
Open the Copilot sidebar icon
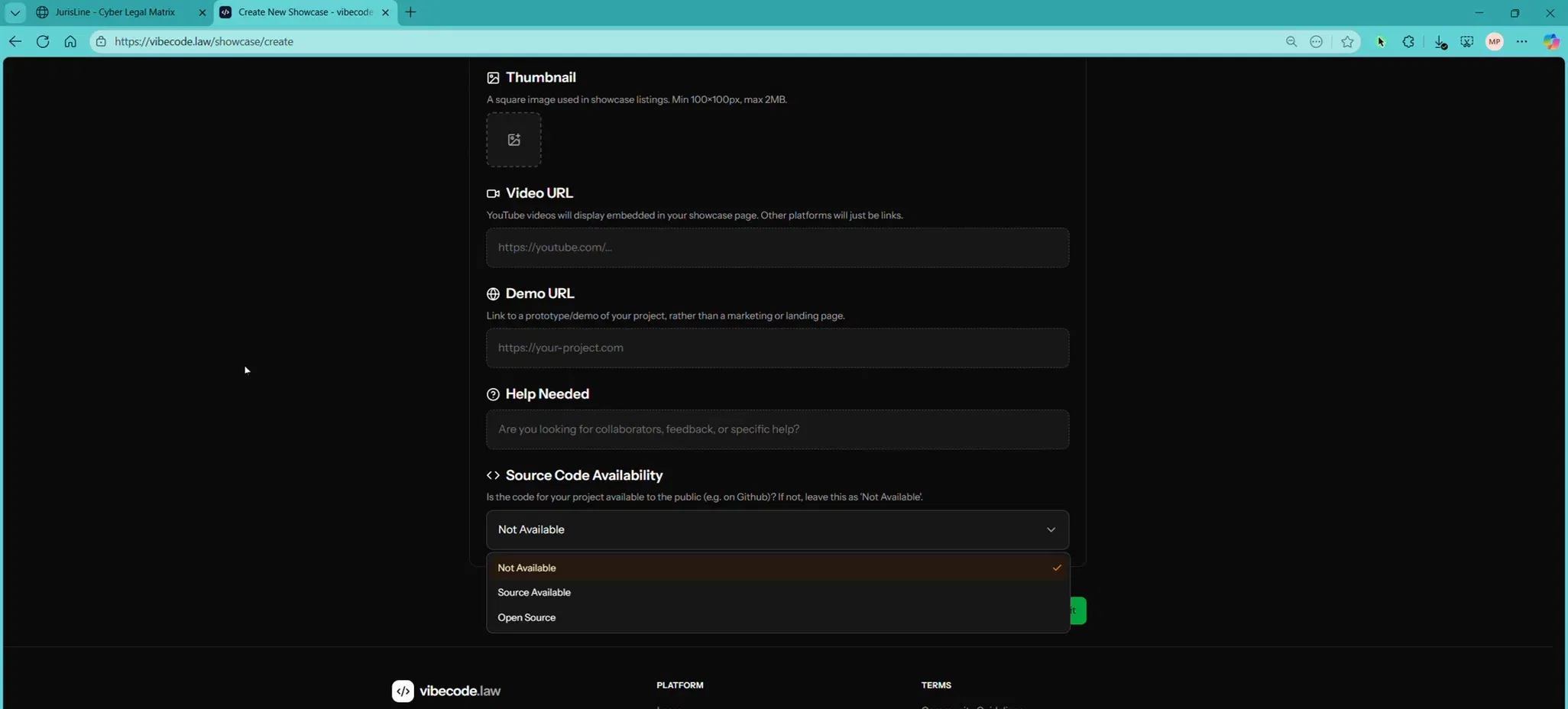1550,42
